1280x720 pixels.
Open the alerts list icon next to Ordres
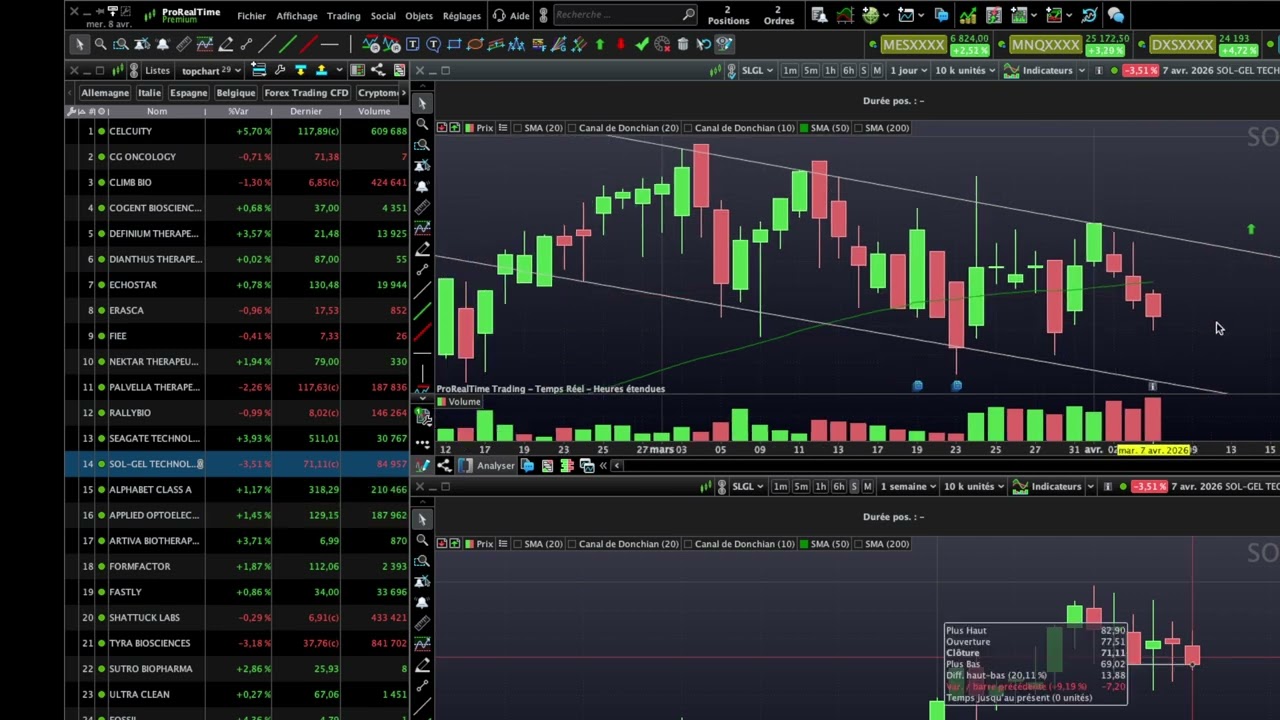[x=820, y=15]
